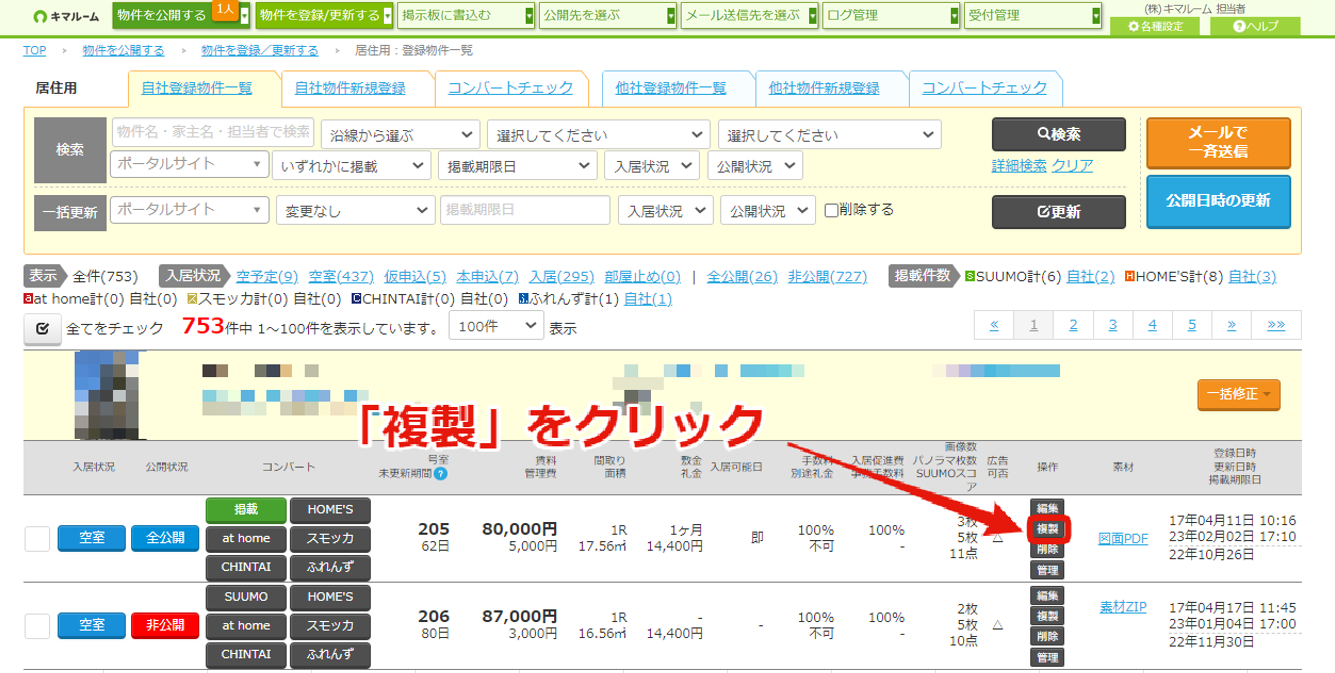This screenshot has width=1335, height=673.
Task: Expand the orange 一括修正 dropdown button
Action: tap(1239, 394)
